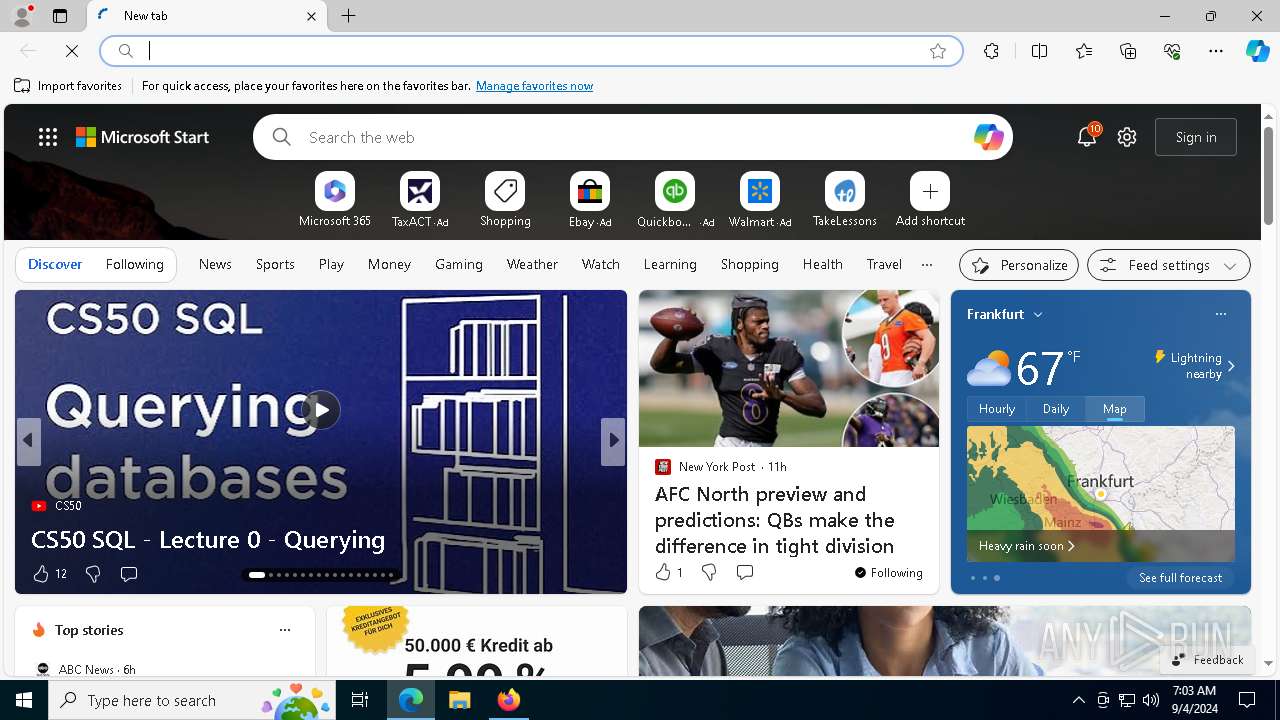Screen dimensions: 1280x720
Task: Switch to the Discover feed
Action: pos(55,264)
